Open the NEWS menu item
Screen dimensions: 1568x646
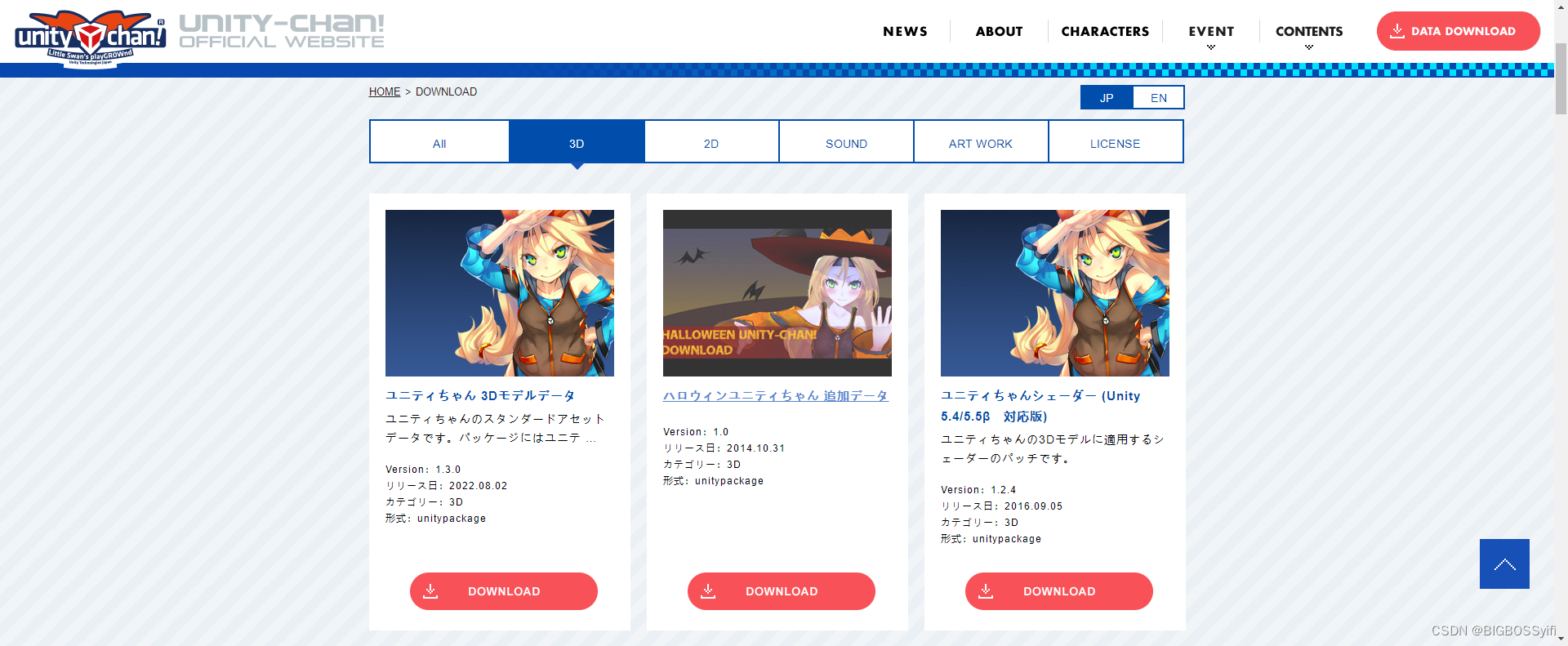point(905,31)
